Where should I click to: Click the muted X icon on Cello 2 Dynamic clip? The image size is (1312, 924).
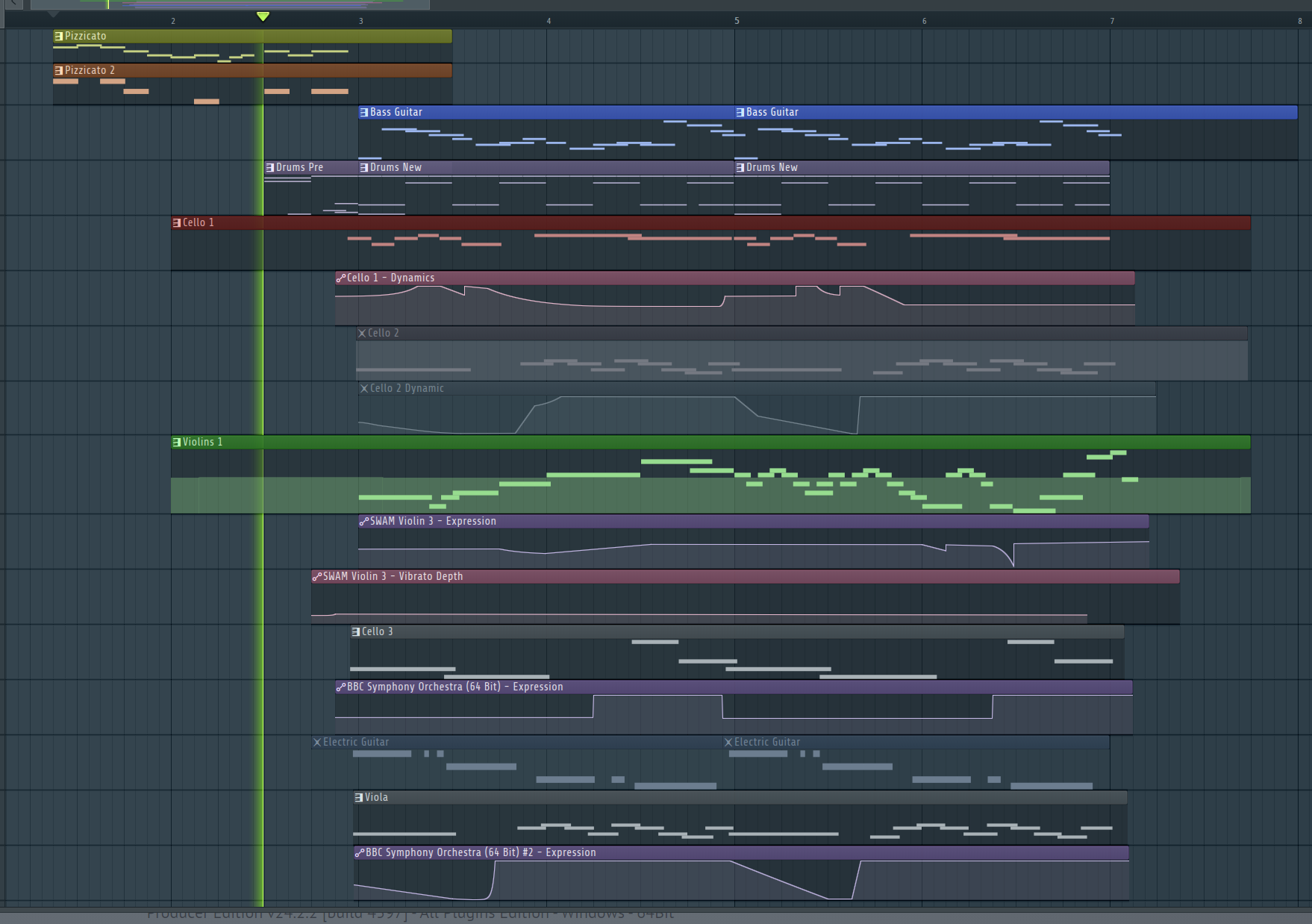point(364,388)
